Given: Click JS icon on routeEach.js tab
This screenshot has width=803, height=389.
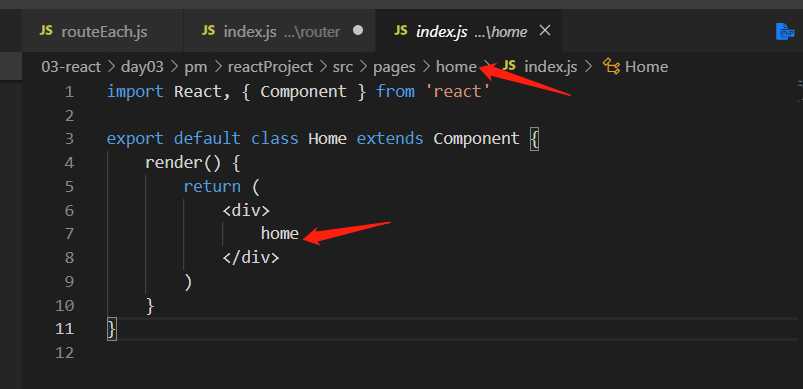Looking at the screenshot, I should tap(46, 31).
